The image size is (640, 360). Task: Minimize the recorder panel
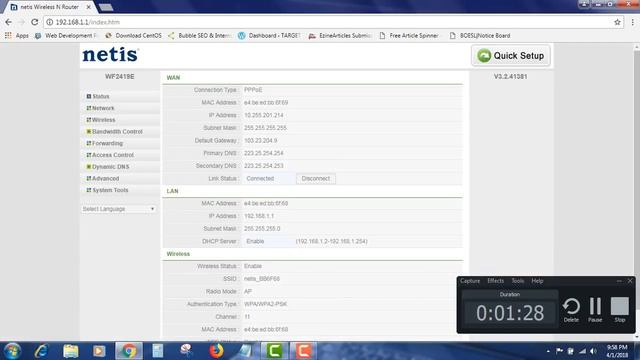coord(619,281)
